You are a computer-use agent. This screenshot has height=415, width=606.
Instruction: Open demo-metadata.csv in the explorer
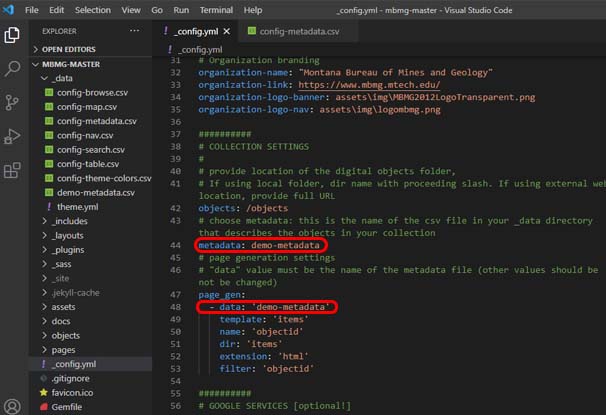point(95,192)
